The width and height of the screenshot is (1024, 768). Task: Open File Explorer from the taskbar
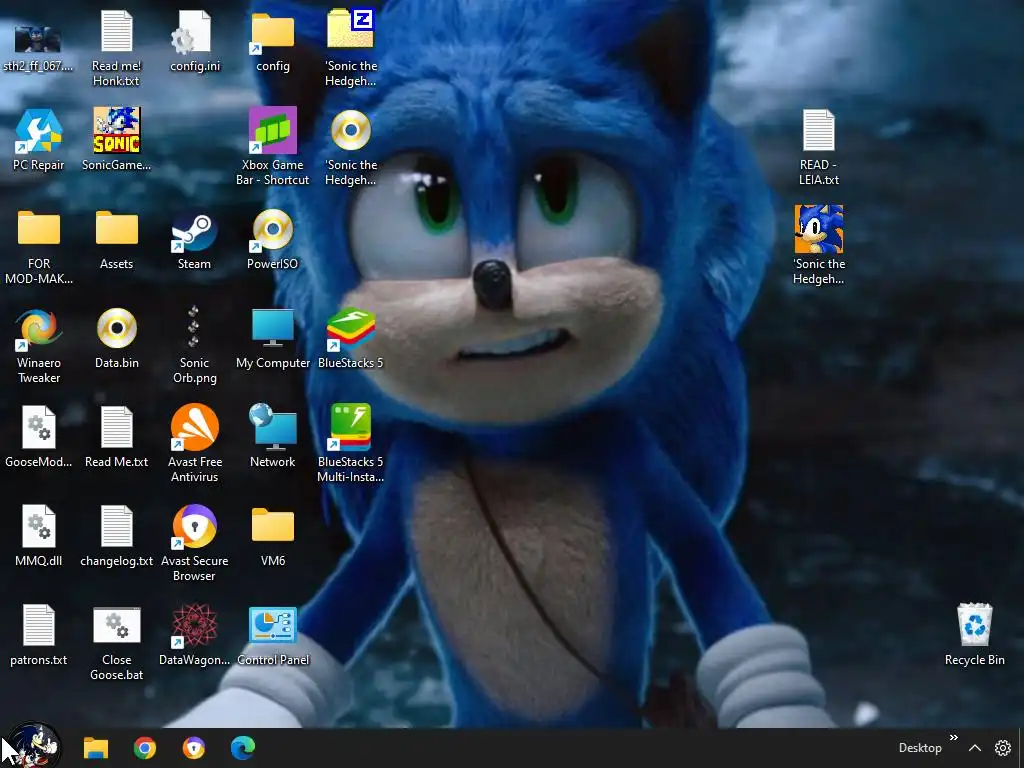point(95,748)
